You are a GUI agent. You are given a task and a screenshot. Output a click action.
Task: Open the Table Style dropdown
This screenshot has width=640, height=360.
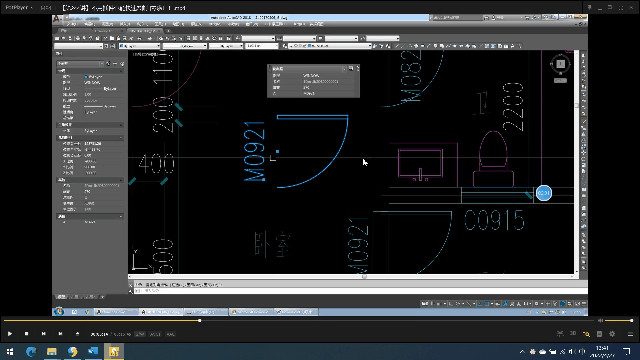[x=342, y=38]
